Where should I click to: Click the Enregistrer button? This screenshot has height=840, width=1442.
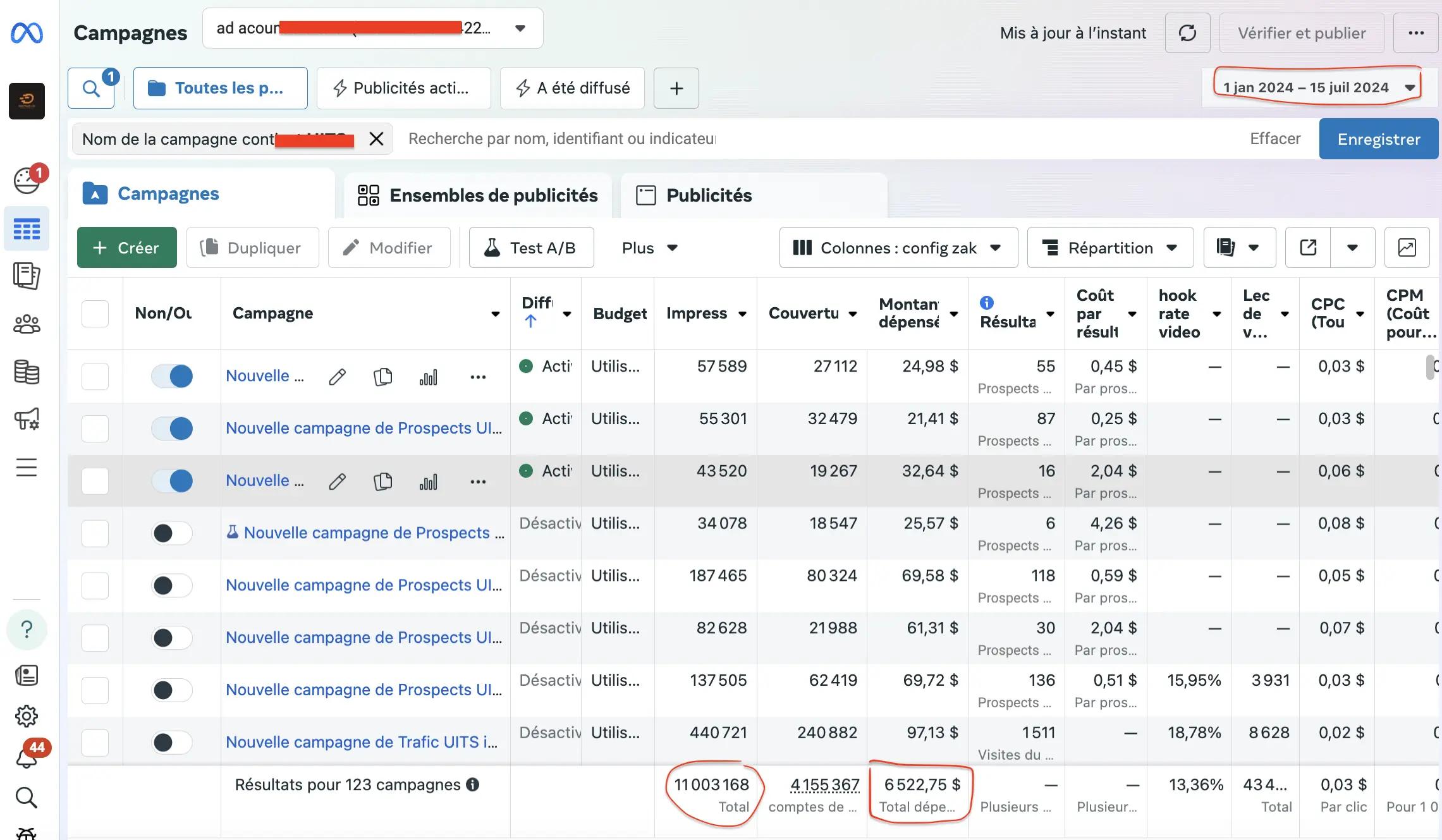coord(1378,139)
